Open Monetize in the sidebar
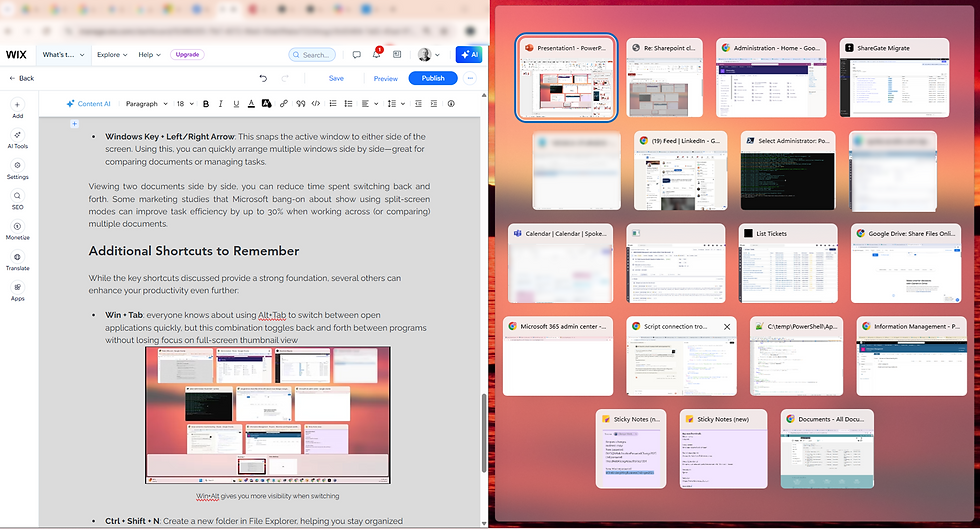The image size is (980, 529). 18,231
